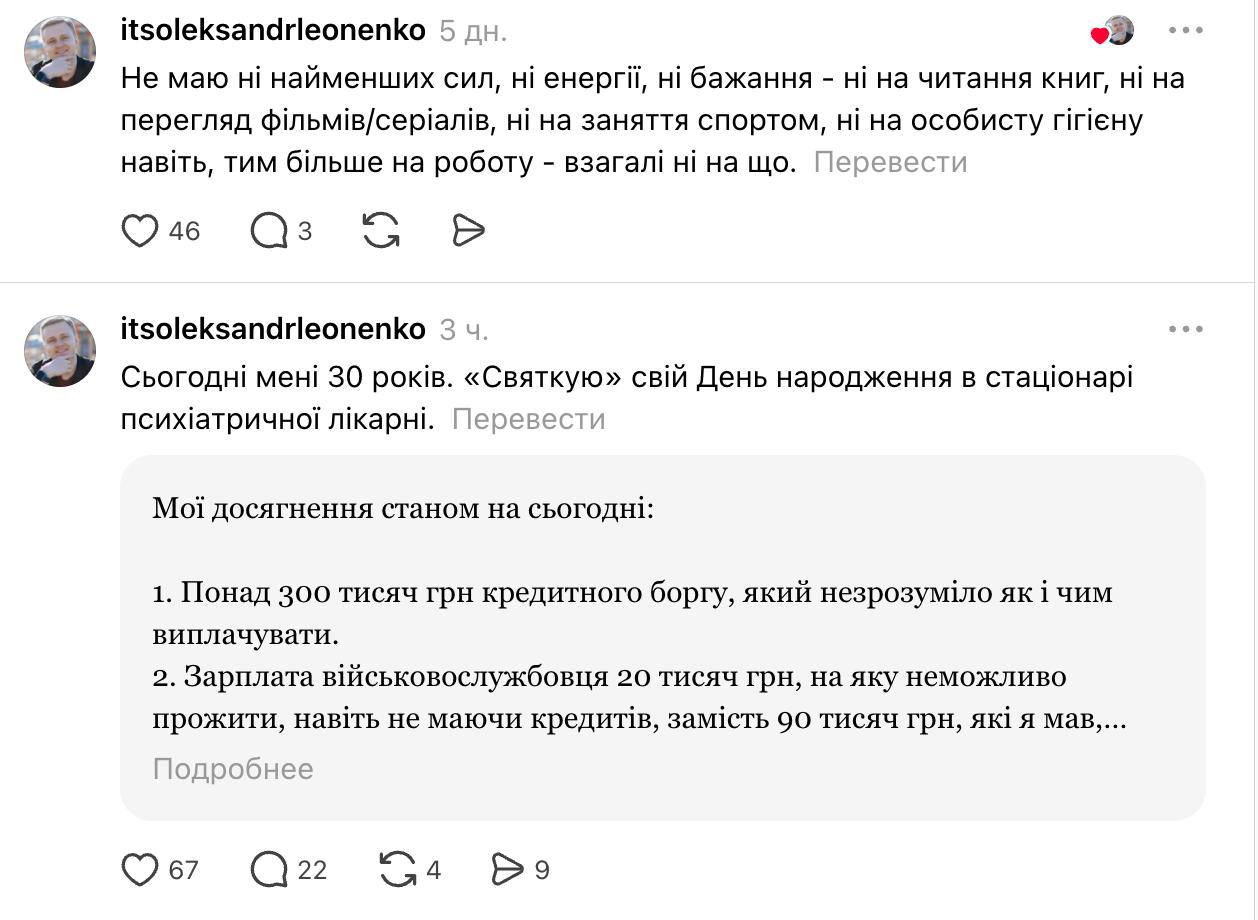Share the birthday post with 9 shares
Image resolution: width=1258 pixels, height=920 pixels.
click(x=508, y=870)
